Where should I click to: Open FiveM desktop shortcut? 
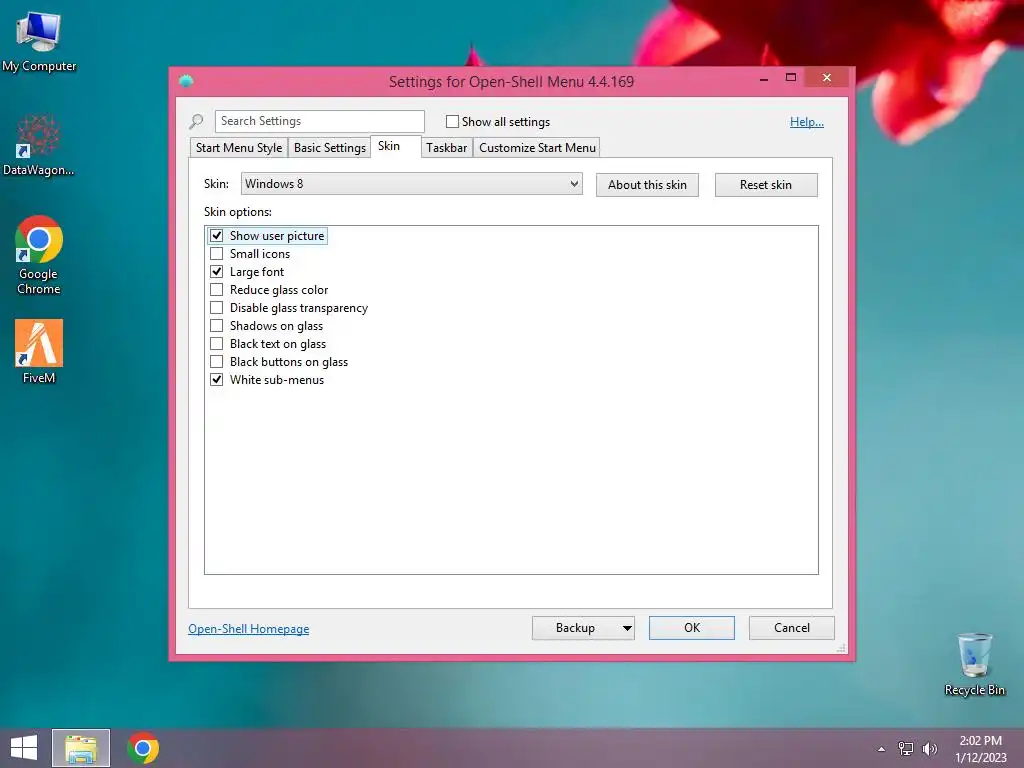[x=39, y=351]
